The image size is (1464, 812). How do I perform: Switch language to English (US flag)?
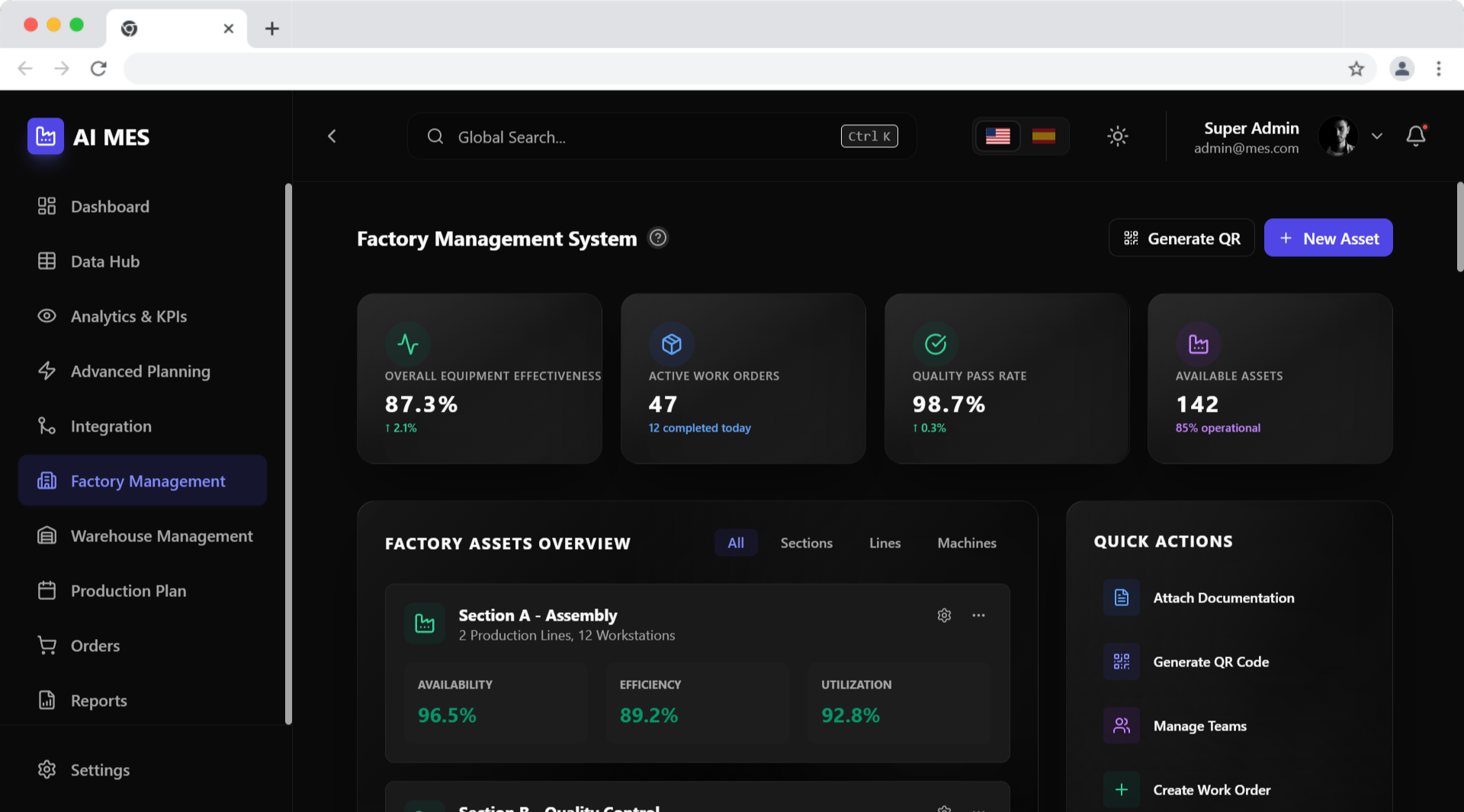click(997, 136)
